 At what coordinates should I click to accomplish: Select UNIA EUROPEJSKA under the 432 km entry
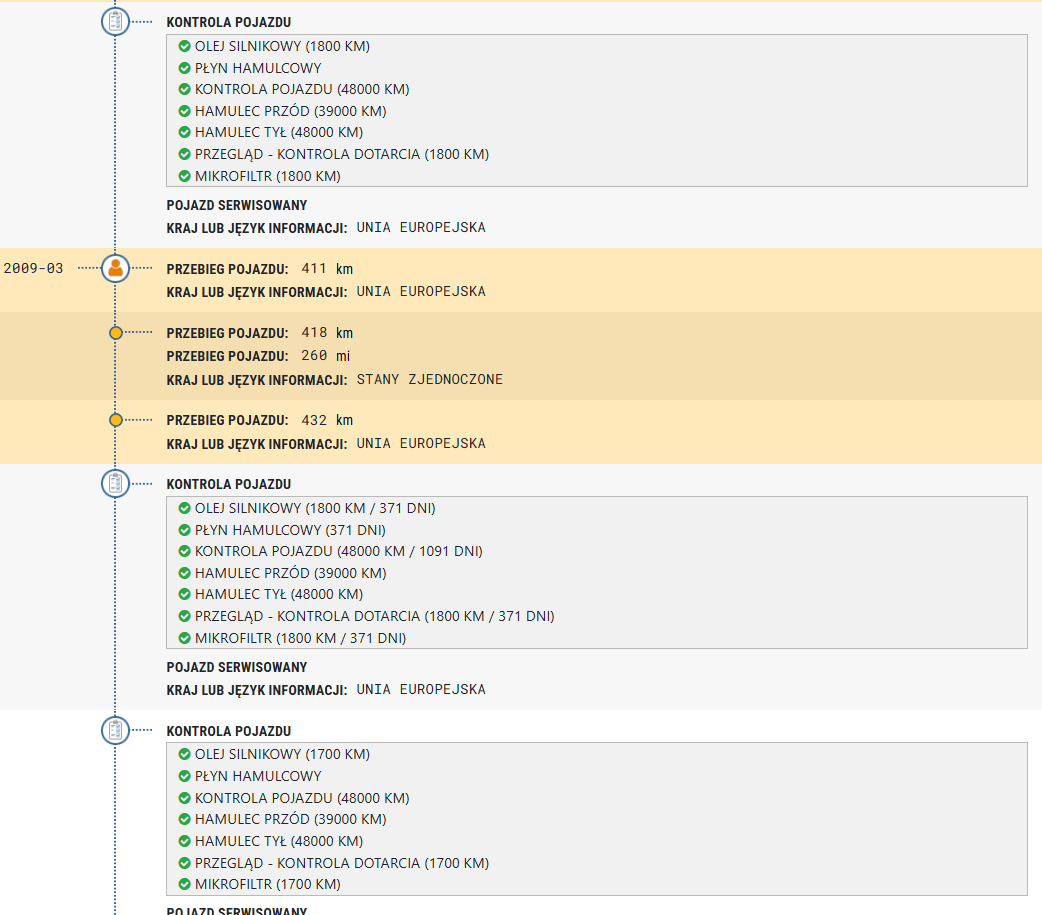[x=421, y=443]
